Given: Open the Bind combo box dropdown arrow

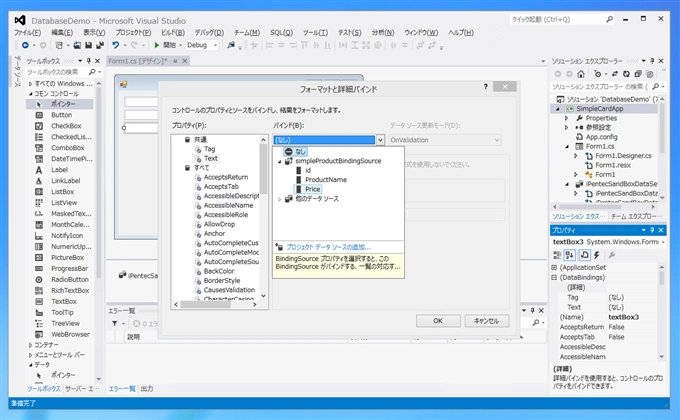Looking at the screenshot, I should [x=380, y=140].
